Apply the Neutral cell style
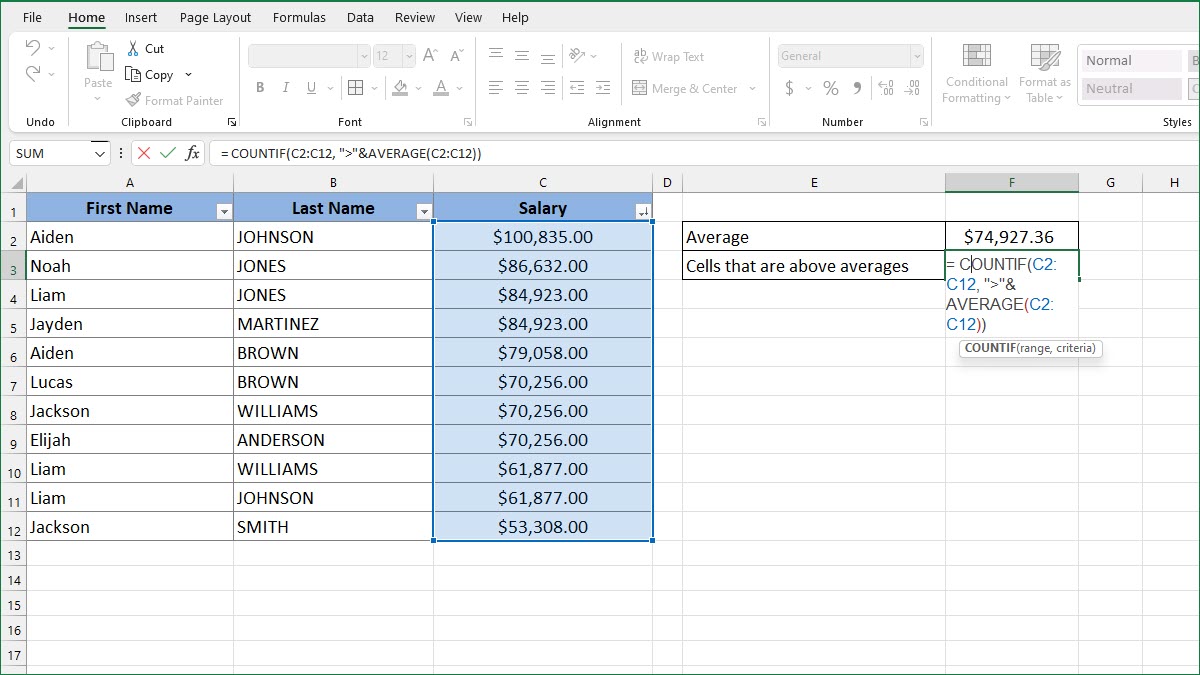This screenshot has height=675, width=1200. pos(1131,88)
